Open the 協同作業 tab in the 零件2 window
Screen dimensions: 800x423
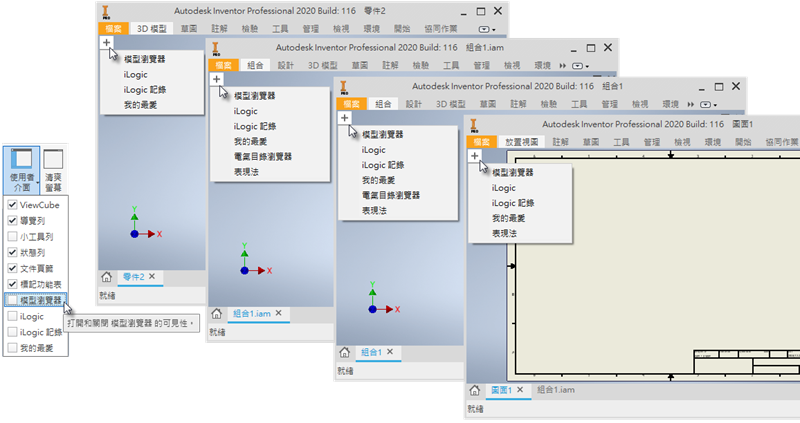point(441,29)
